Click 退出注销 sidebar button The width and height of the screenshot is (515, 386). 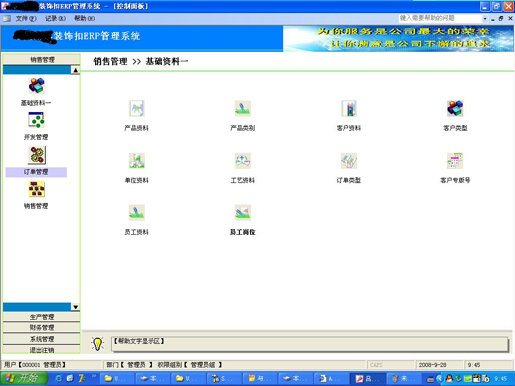[42, 349]
